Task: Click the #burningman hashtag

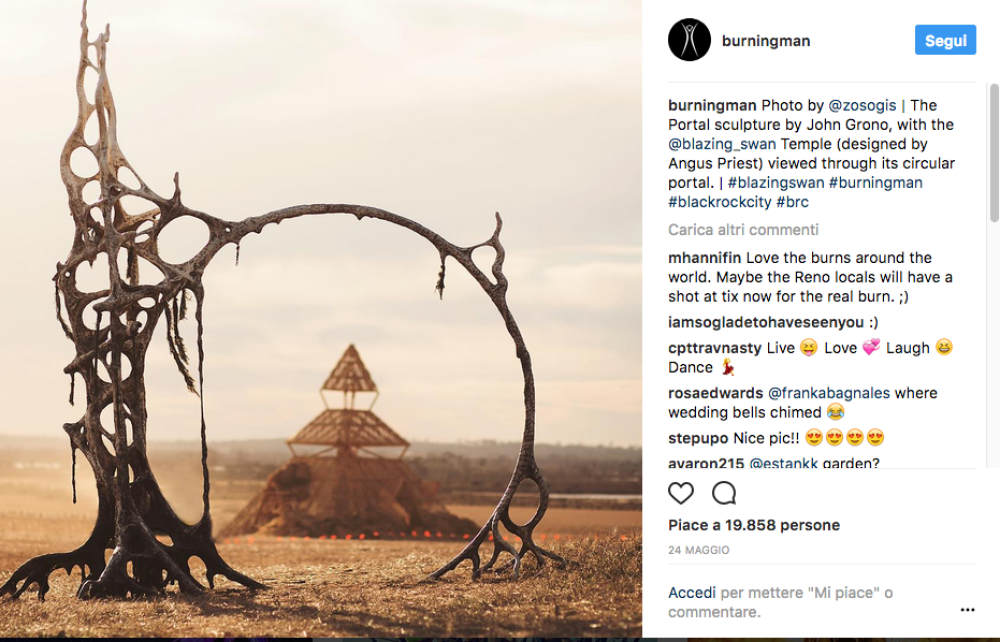Action: click(875, 183)
